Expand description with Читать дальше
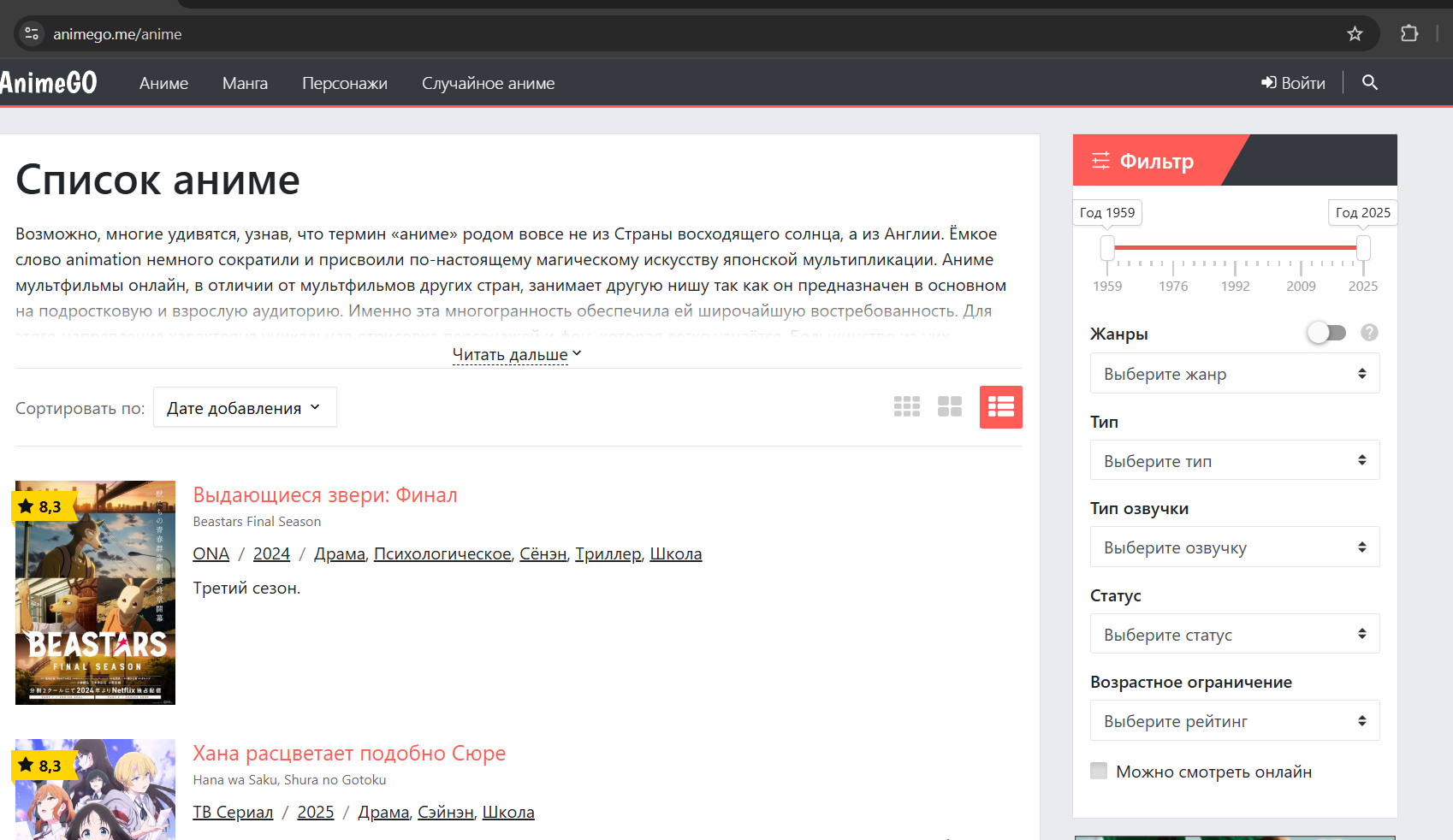Viewport: 1453px width, 840px height. tap(517, 354)
